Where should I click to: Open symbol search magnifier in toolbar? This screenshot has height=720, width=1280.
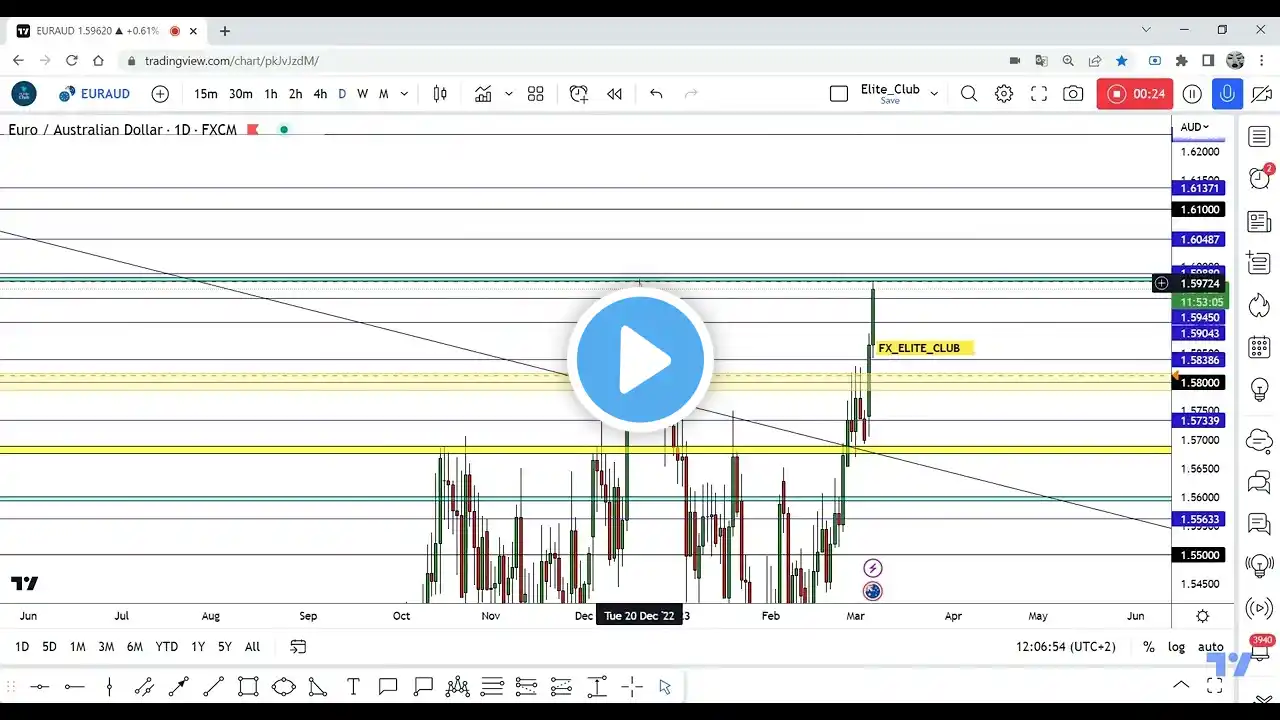click(x=968, y=94)
